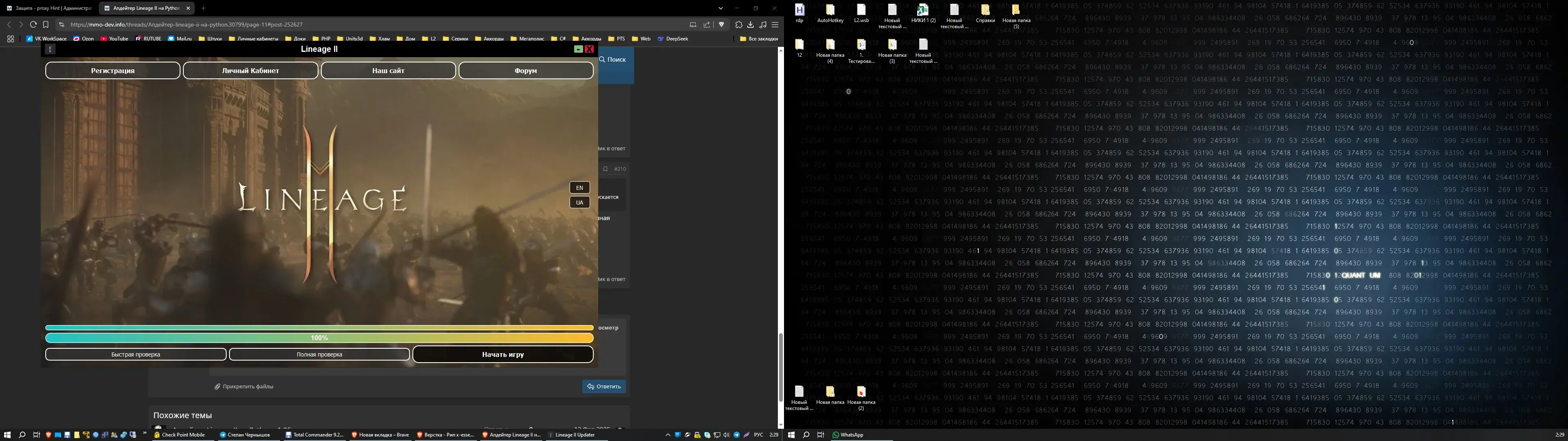Viewport: 1568px width, 441px height.
Task: Go forward in the Brave browser
Action: (21, 25)
